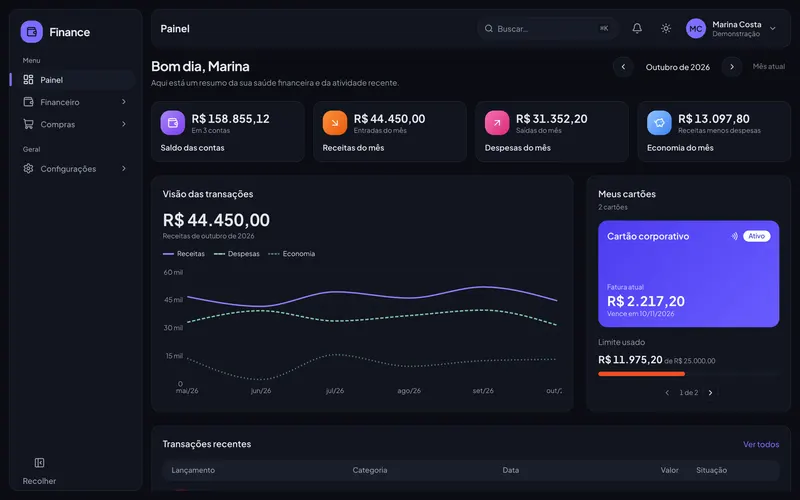Click the contactless icon on corporate card
This screenshot has width=800, height=500.
(x=734, y=236)
